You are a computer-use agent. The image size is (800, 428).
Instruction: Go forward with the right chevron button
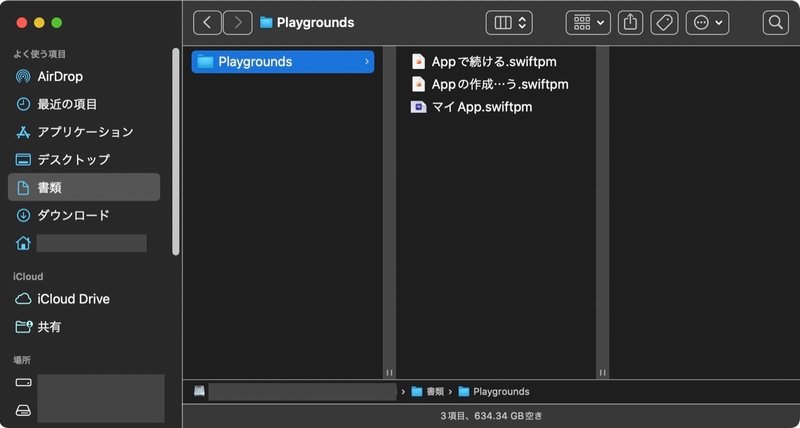(238, 22)
